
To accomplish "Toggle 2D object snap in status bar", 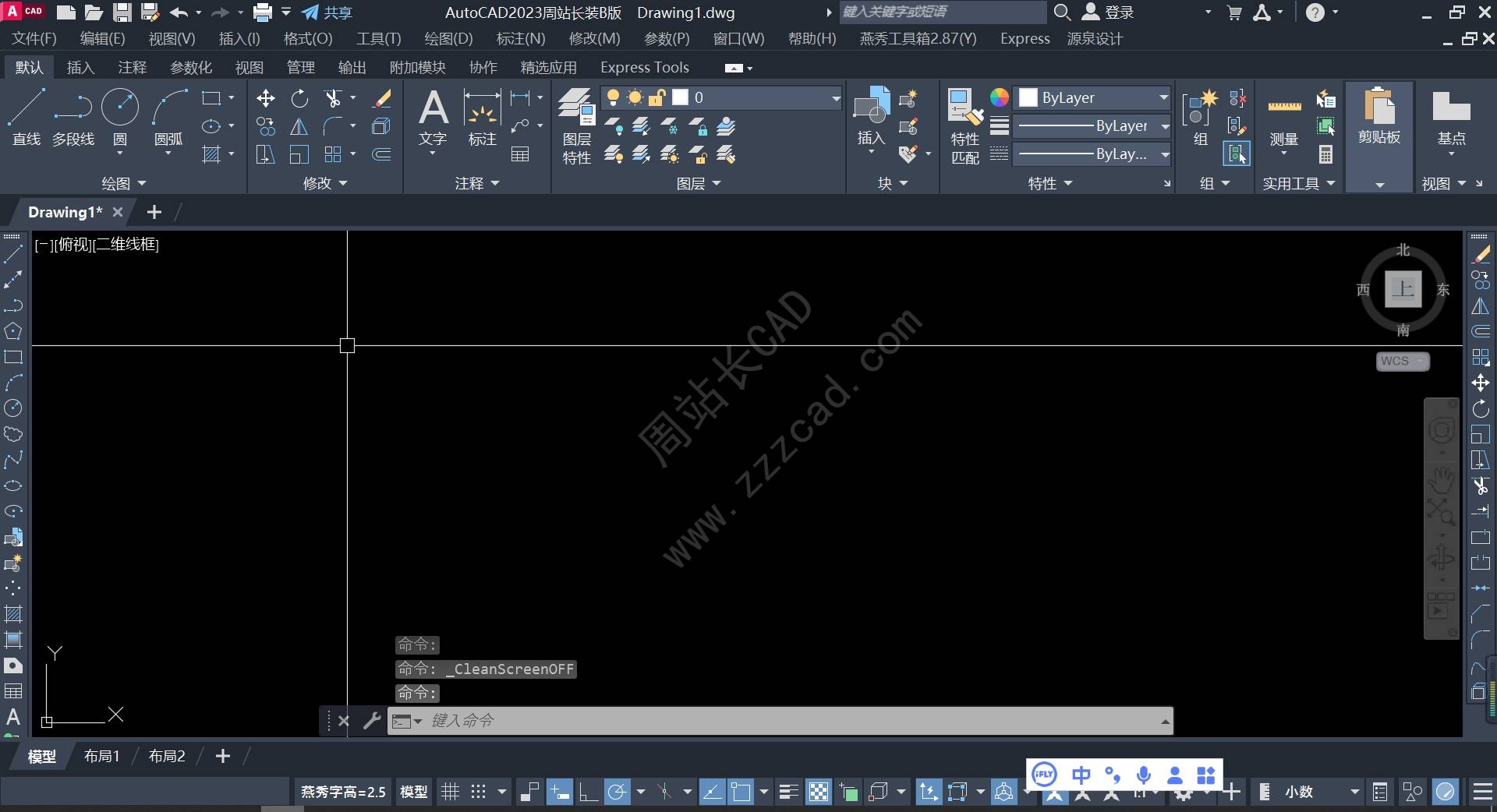I will [x=741, y=793].
